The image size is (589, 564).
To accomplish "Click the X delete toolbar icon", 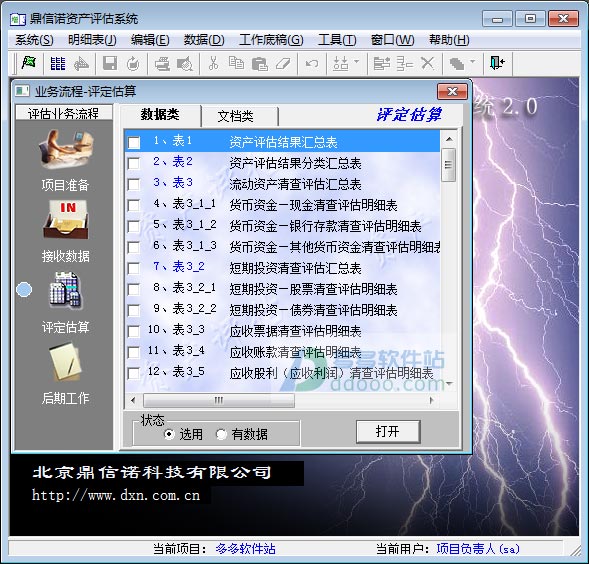I will point(427,63).
